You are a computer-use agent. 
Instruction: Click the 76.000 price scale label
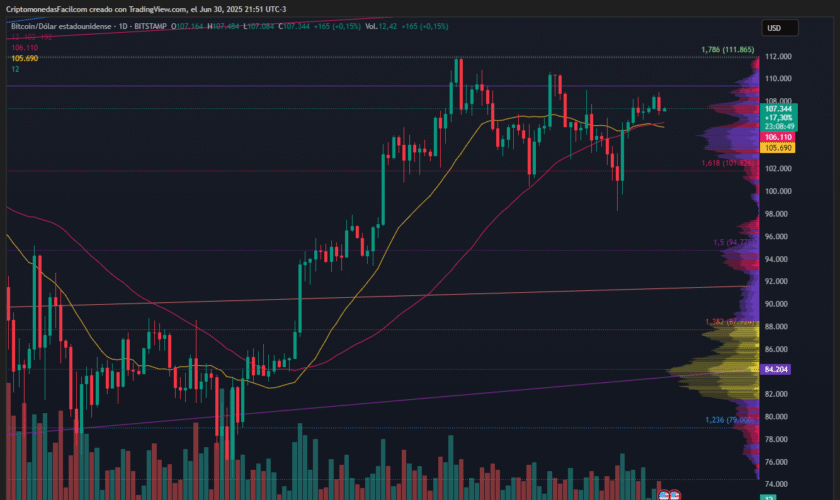(778, 461)
